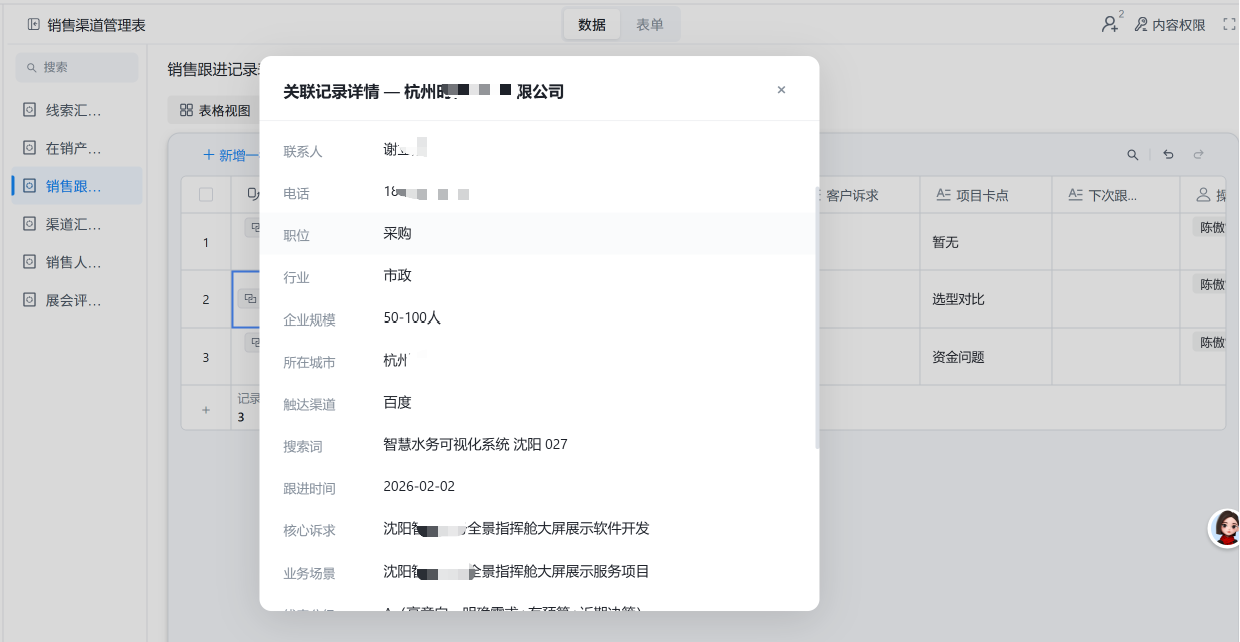Click the 采购 value in the dialog

coord(397,234)
